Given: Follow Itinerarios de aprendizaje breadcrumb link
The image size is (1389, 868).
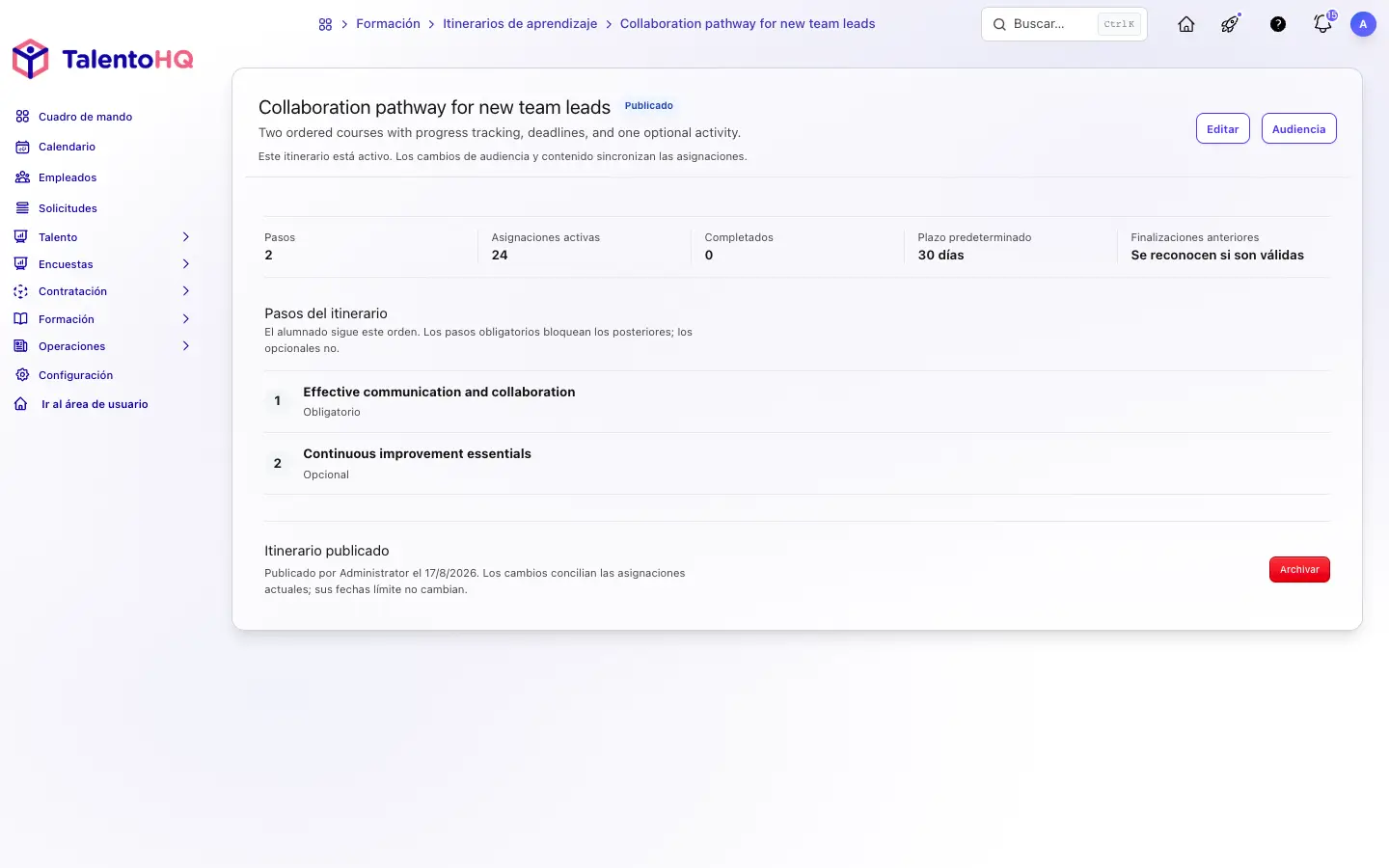Looking at the screenshot, I should (520, 24).
